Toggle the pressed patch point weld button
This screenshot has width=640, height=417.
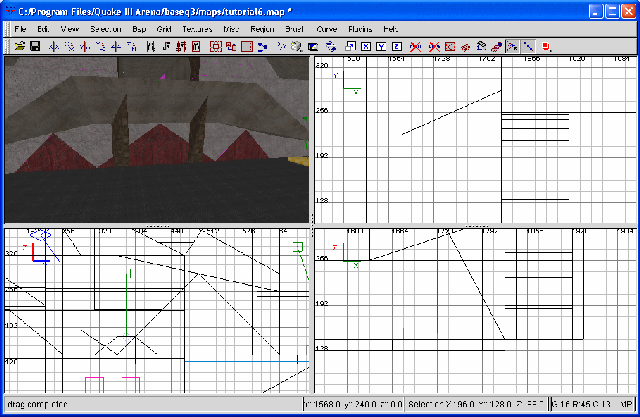[x=512, y=47]
